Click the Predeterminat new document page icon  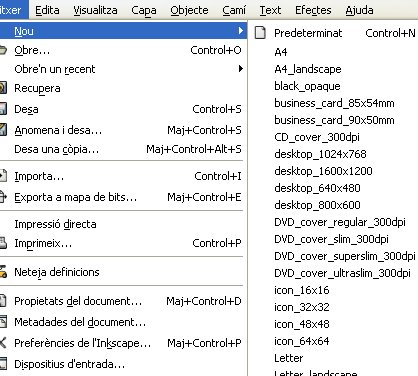tap(260, 33)
